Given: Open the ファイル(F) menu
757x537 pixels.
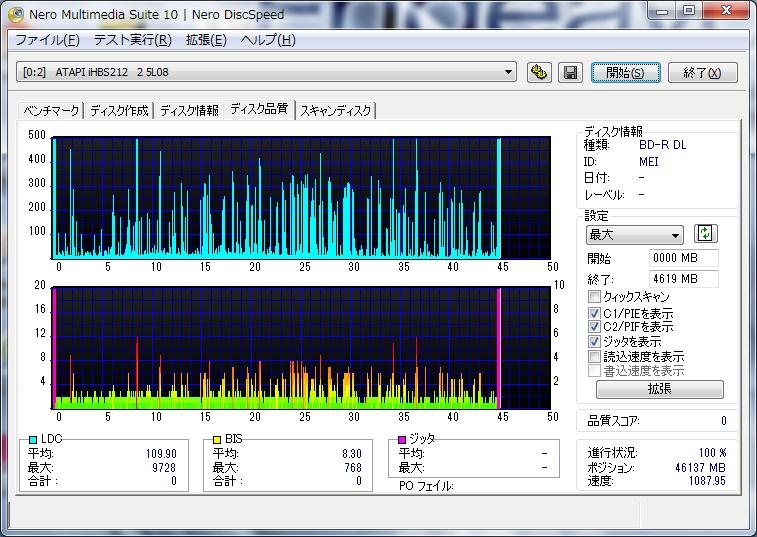Looking at the screenshot, I should pos(47,40).
